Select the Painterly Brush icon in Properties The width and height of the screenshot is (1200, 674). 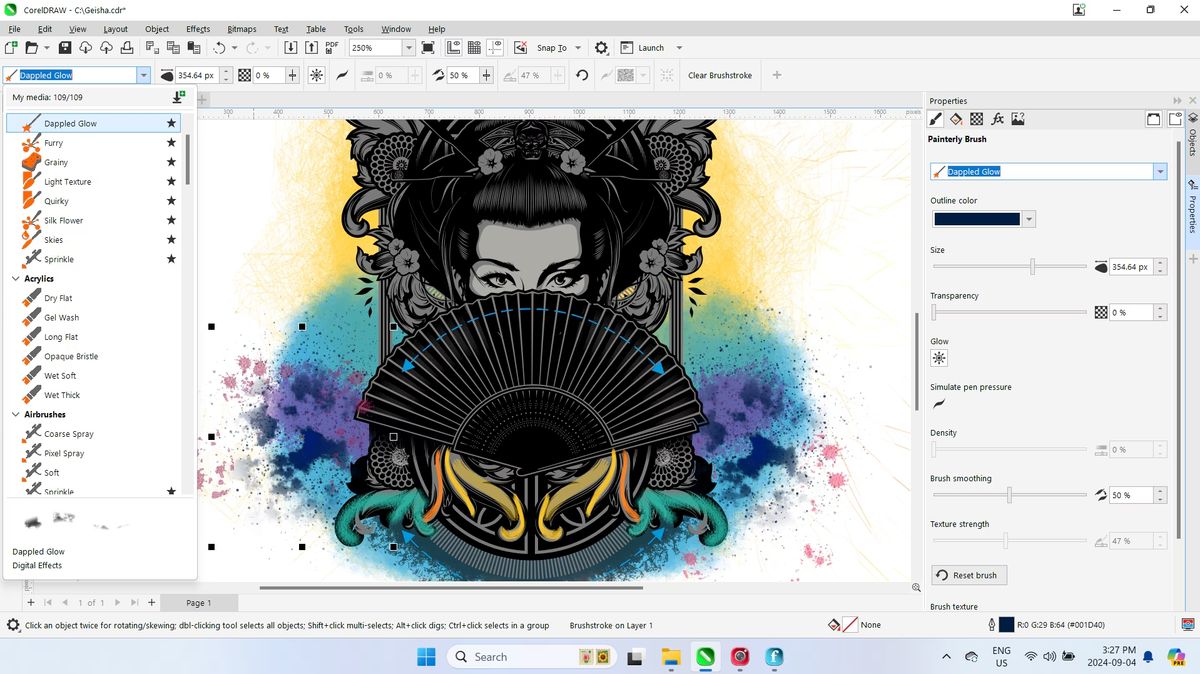pos(935,118)
